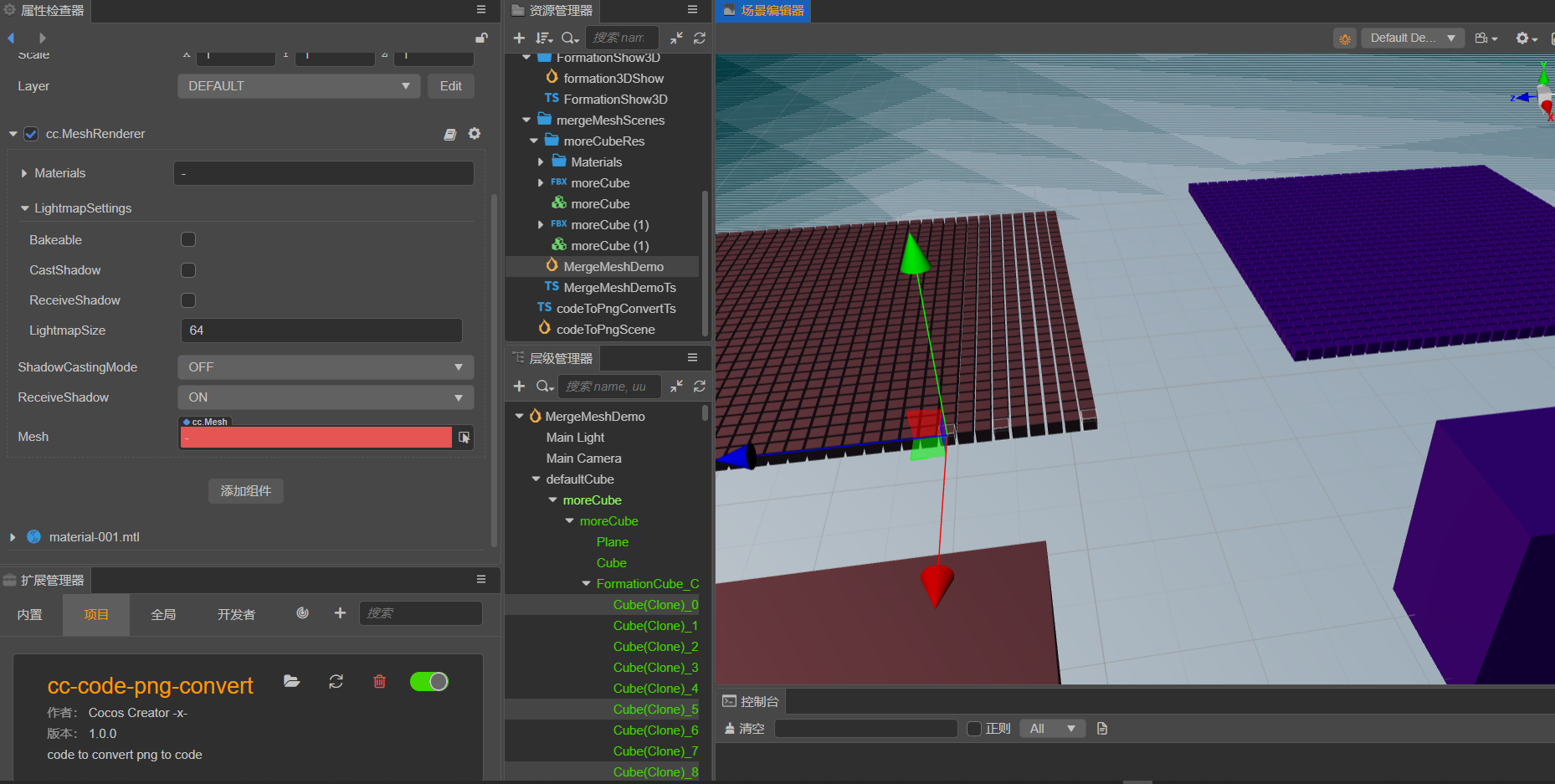Expand the Materials property section
Image resolution: width=1555 pixels, height=784 pixels.
click(24, 173)
